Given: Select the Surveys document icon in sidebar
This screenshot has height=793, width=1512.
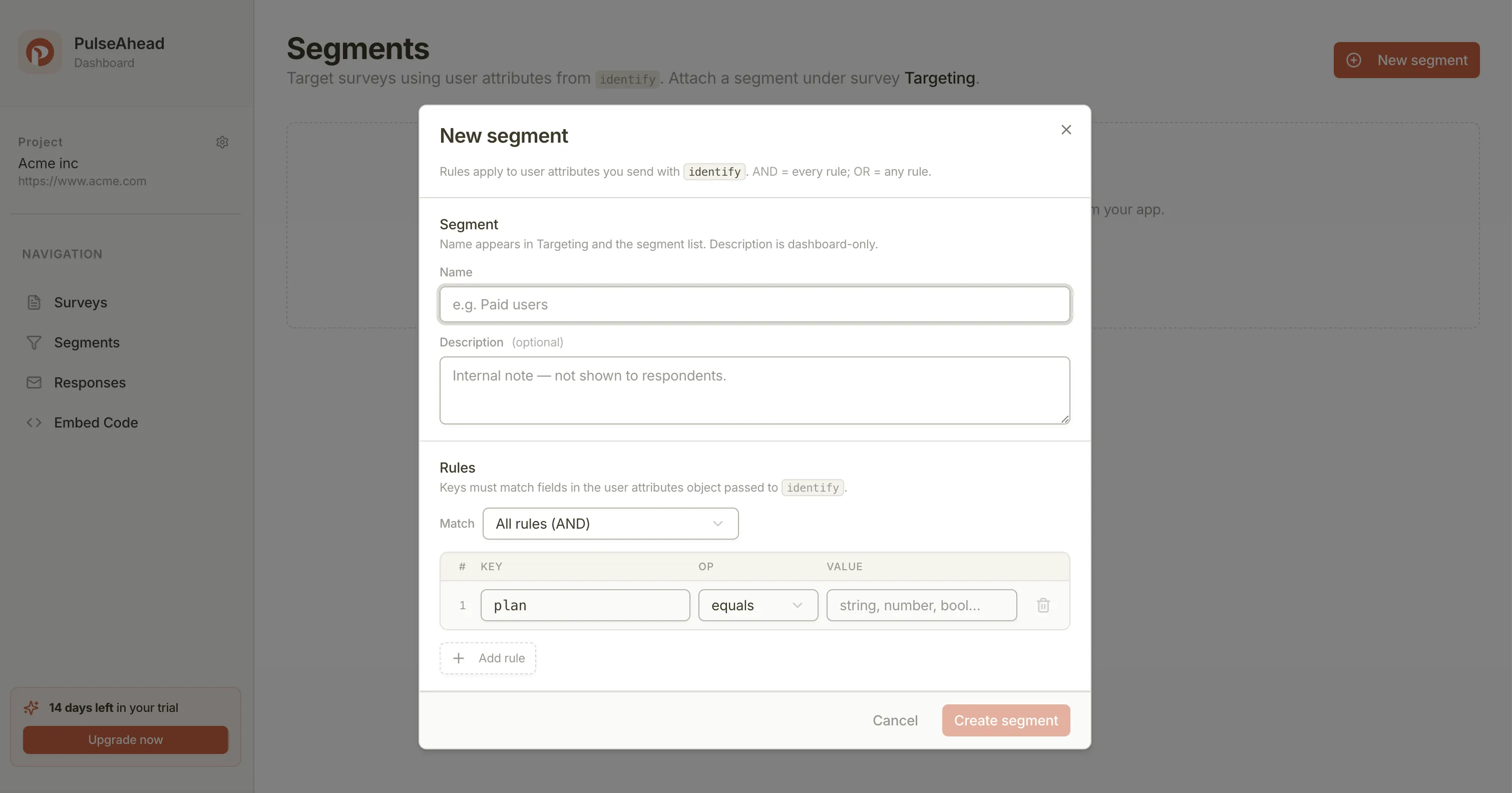Looking at the screenshot, I should pyautogui.click(x=34, y=302).
